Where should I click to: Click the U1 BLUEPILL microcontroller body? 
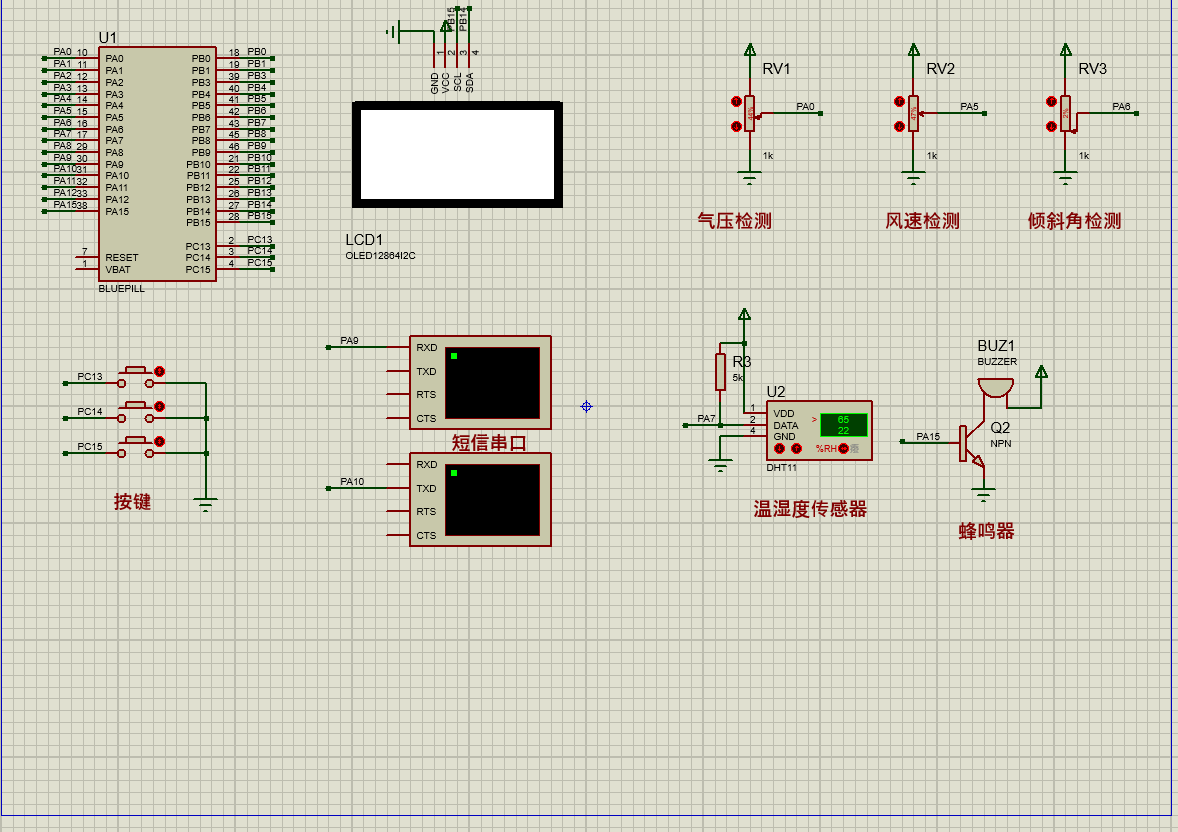[157, 164]
